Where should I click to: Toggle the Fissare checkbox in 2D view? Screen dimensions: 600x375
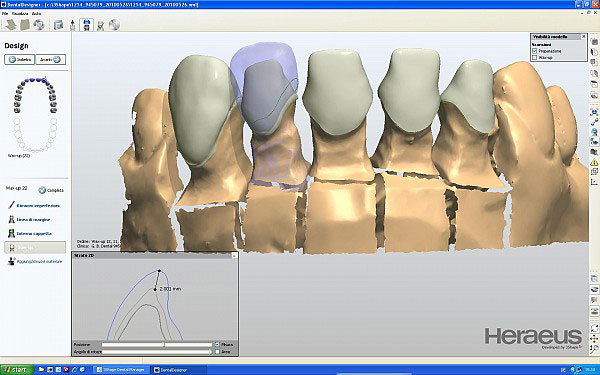coord(217,345)
